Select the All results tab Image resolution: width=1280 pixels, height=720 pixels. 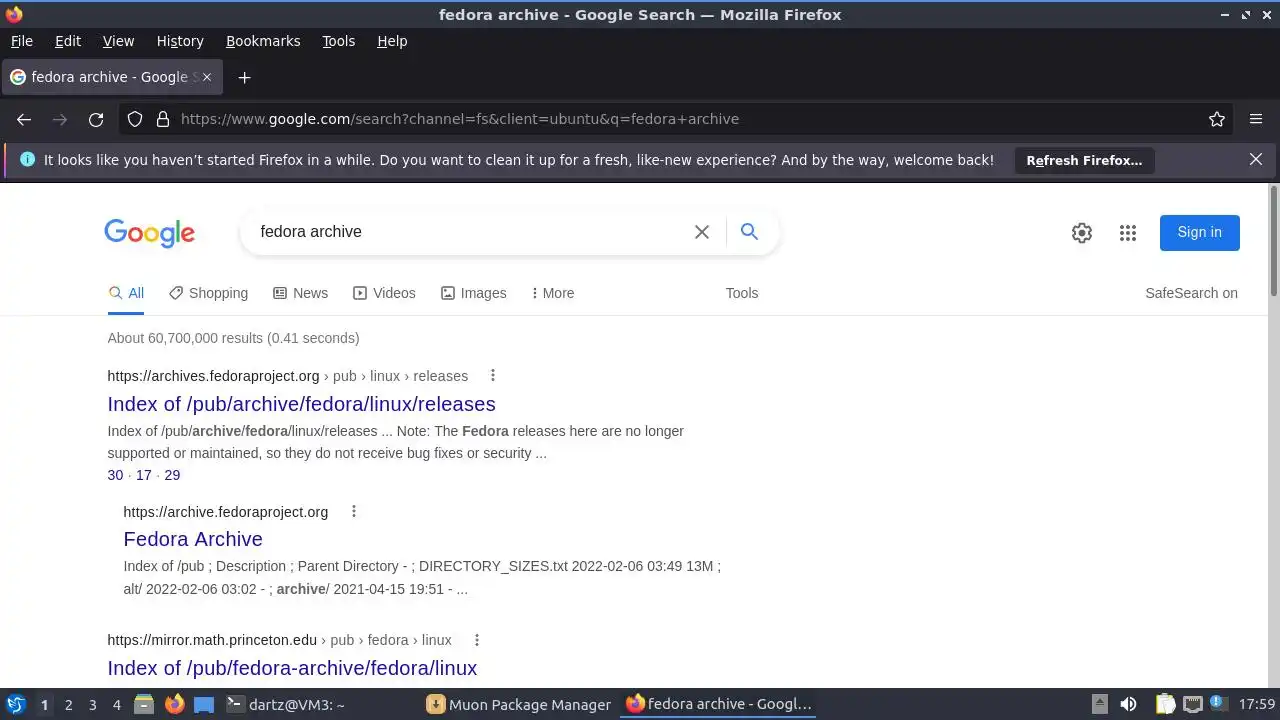tap(126, 293)
